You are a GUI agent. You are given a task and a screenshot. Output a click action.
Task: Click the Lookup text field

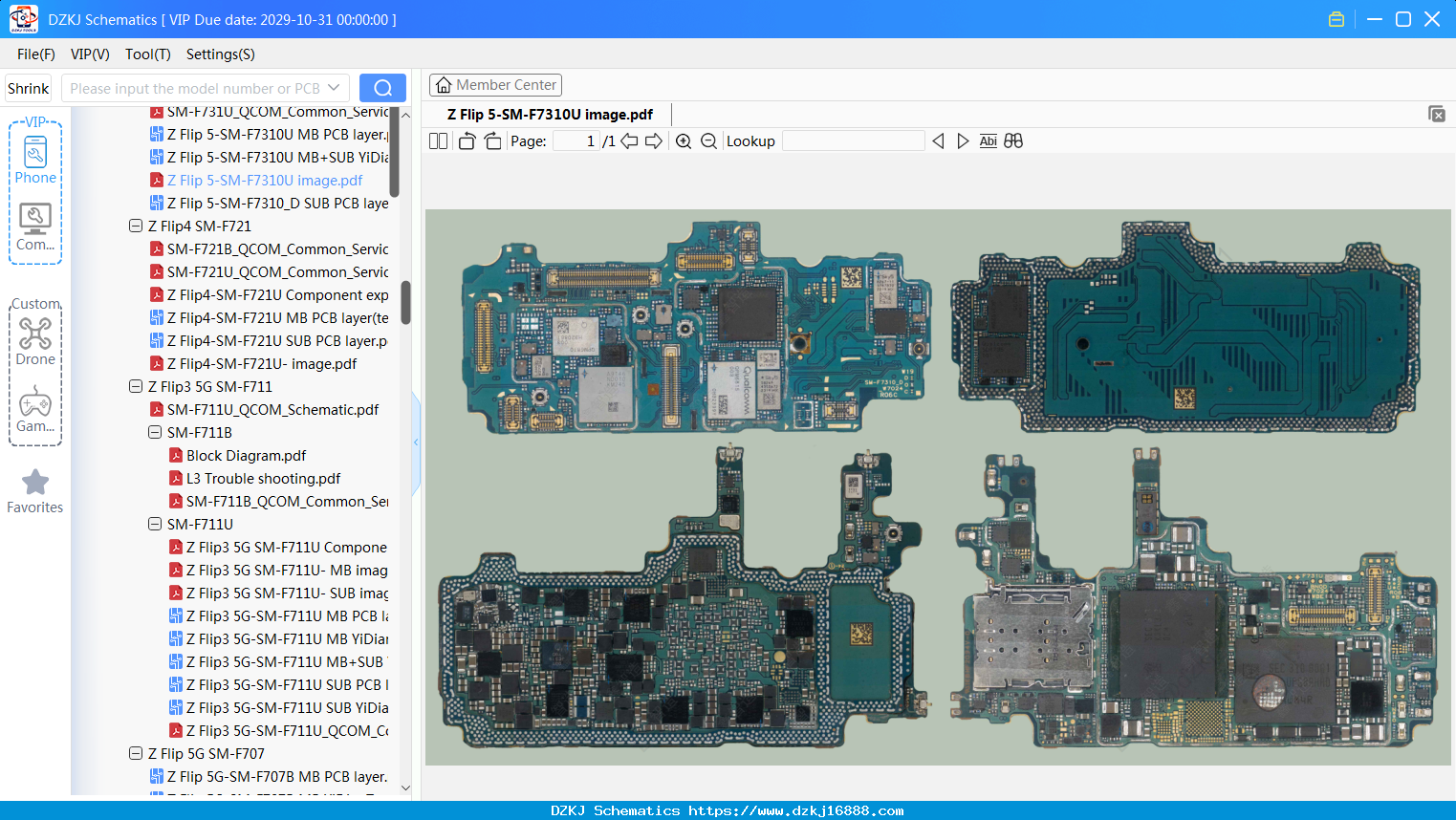click(x=854, y=141)
